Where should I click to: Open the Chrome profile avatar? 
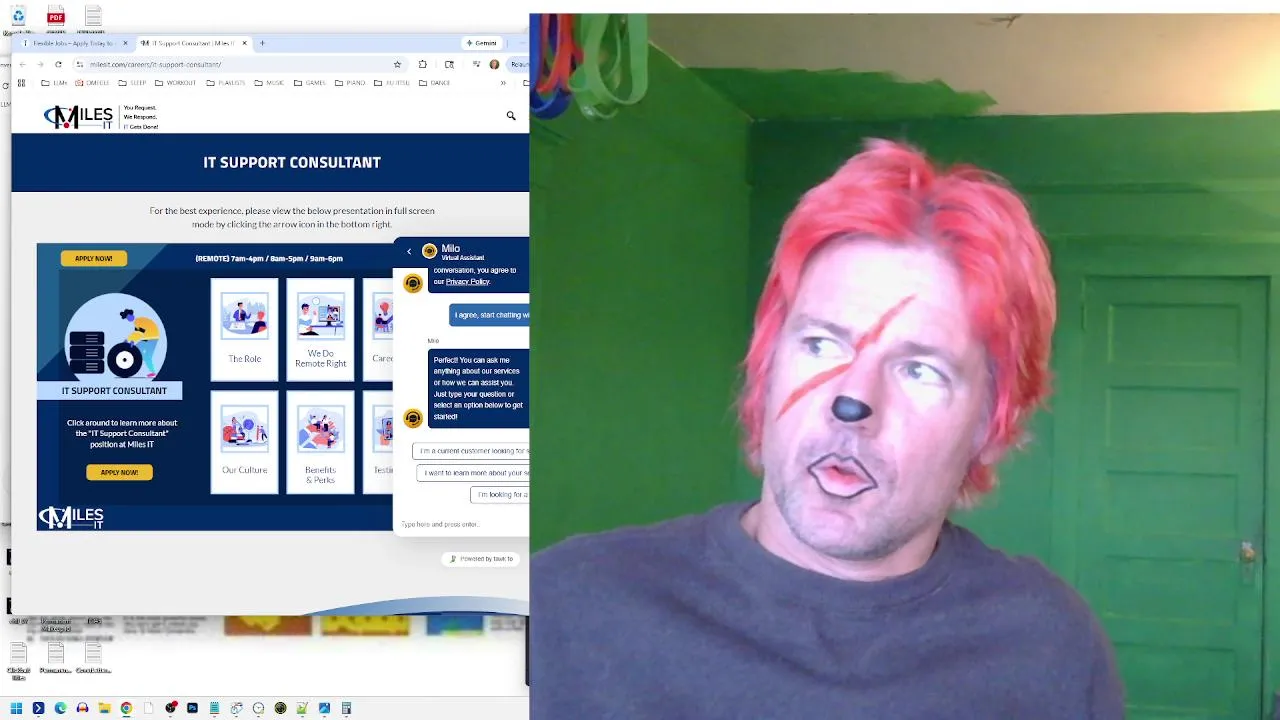point(494,64)
